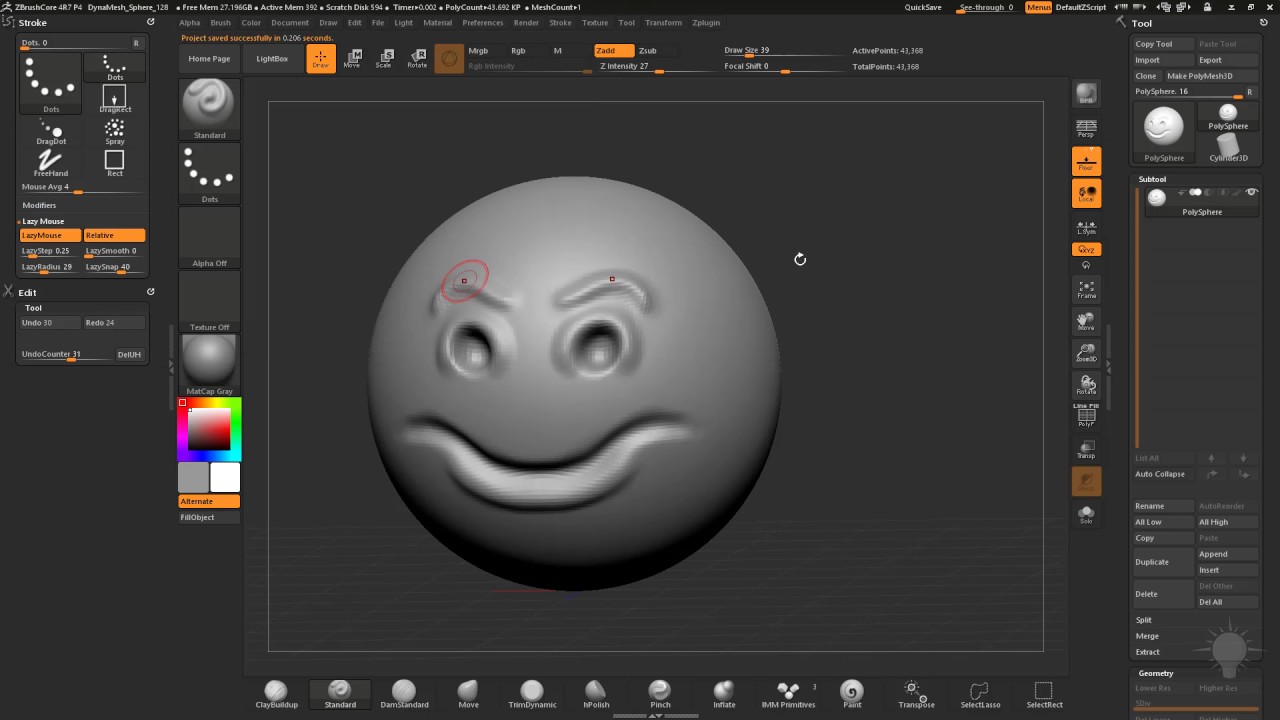Click the DelUH button
This screenshot has height=720, width=1280.
point(129,355)
